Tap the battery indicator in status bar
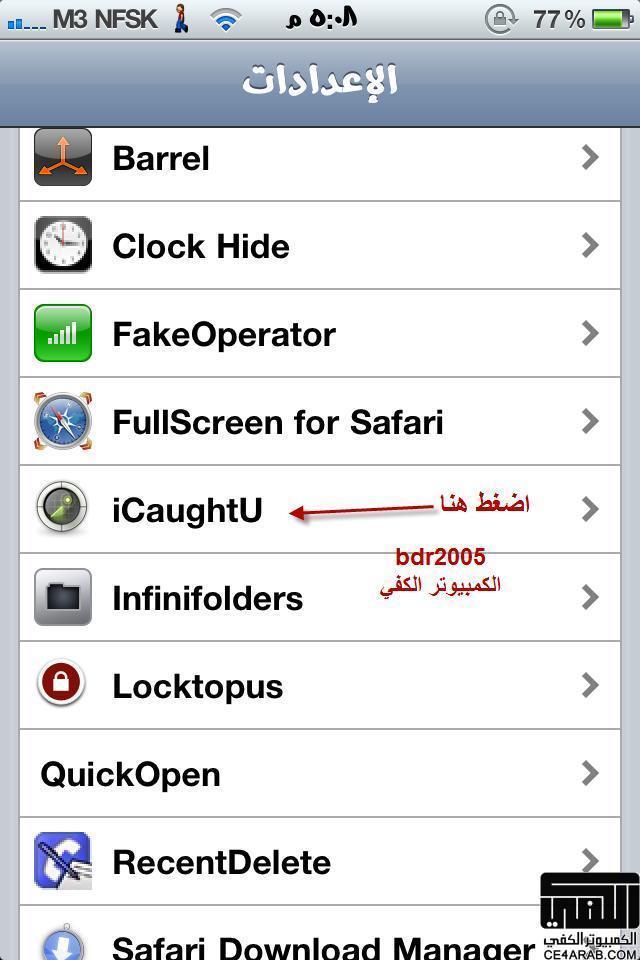The width and height of the screenshot is (640, 960). [x=612, y=20]
